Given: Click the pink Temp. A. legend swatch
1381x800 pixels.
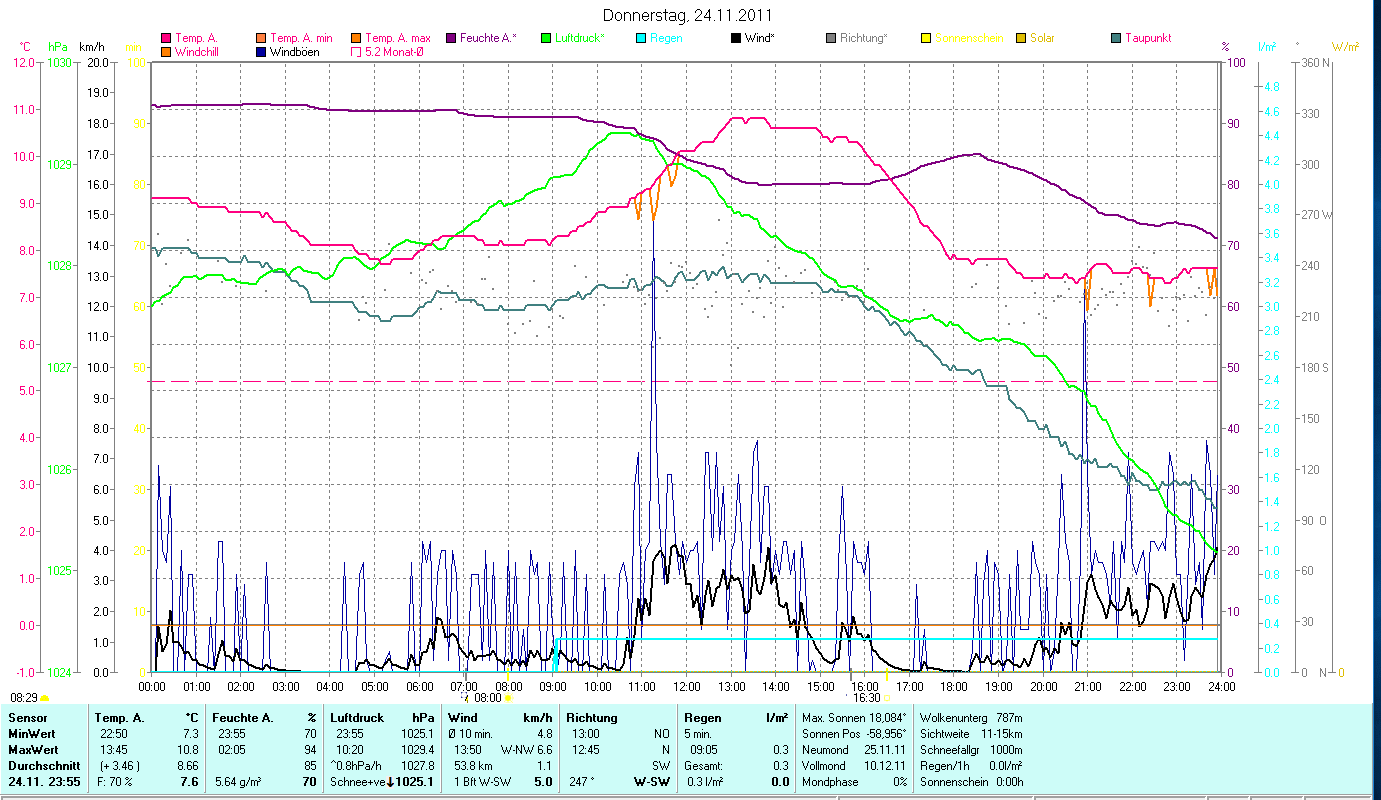Looking at the screenshot, I should tap(167, 38).
